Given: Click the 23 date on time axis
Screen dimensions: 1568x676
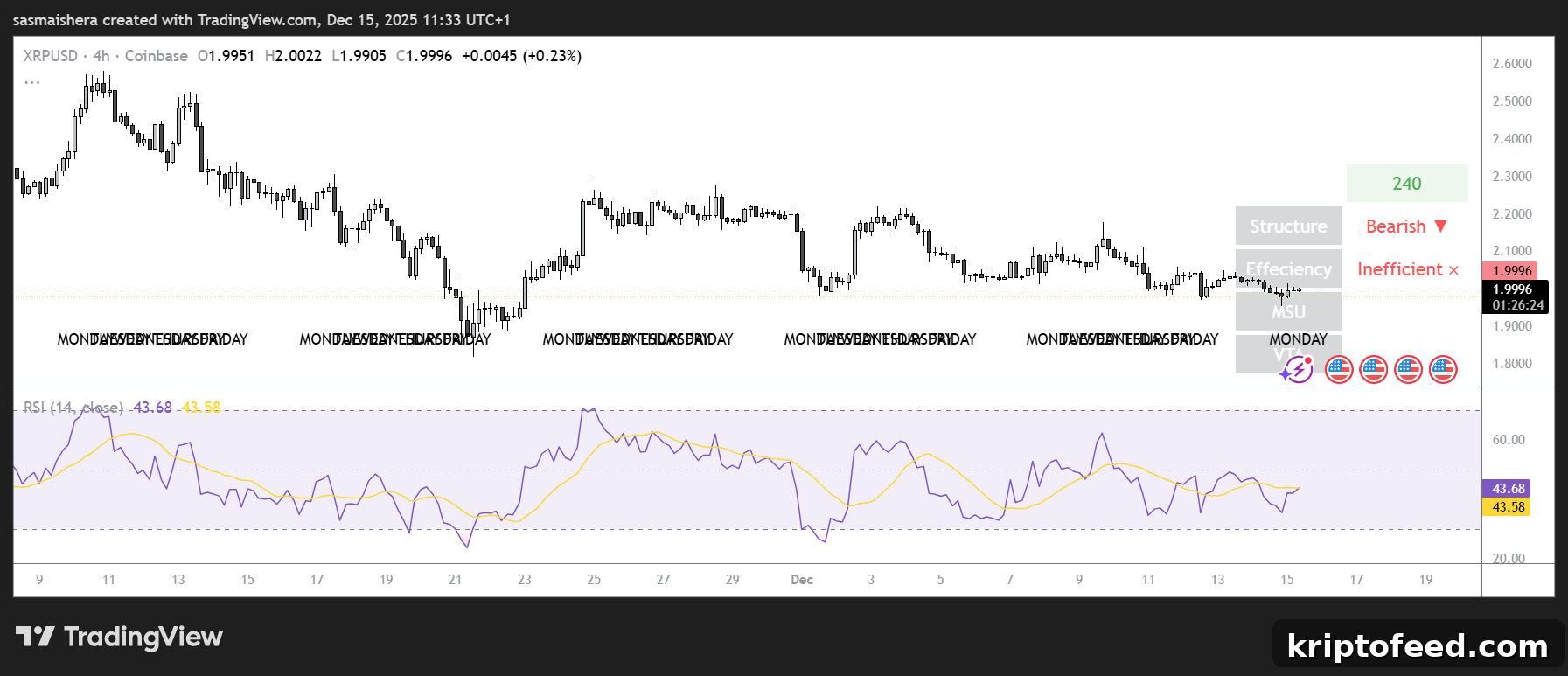Looking at the screenshot, I should pyautogui.click(x=525, y=580).
